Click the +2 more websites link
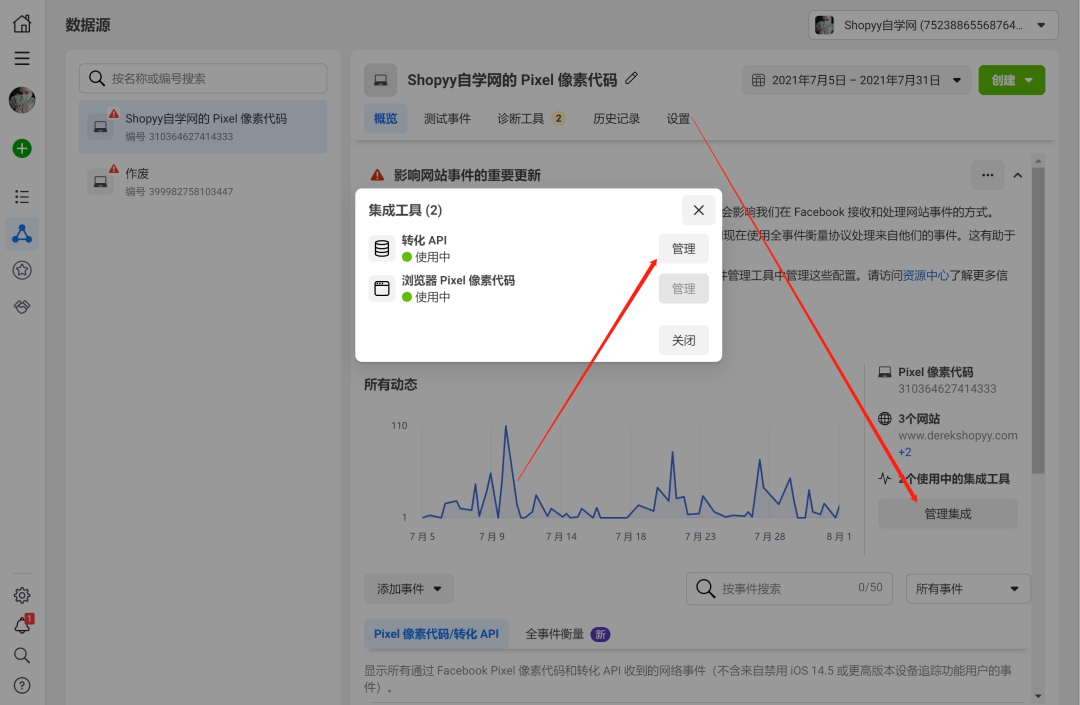The height and width of the screenshot is (705, 1080). click(x=904, y=452)
